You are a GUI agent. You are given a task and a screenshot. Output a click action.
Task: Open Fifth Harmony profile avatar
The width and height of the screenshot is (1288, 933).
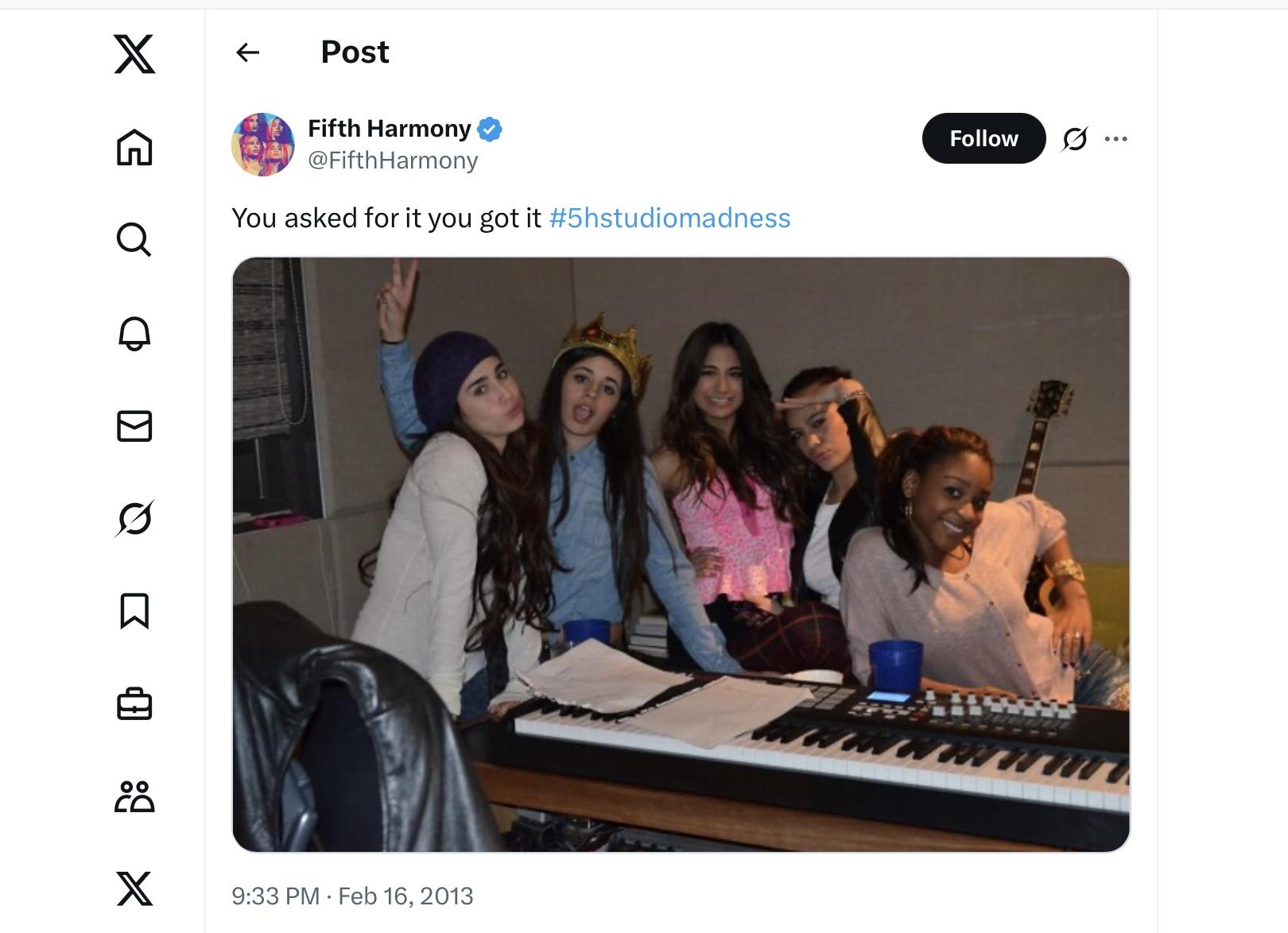click(x=263, y=144)
